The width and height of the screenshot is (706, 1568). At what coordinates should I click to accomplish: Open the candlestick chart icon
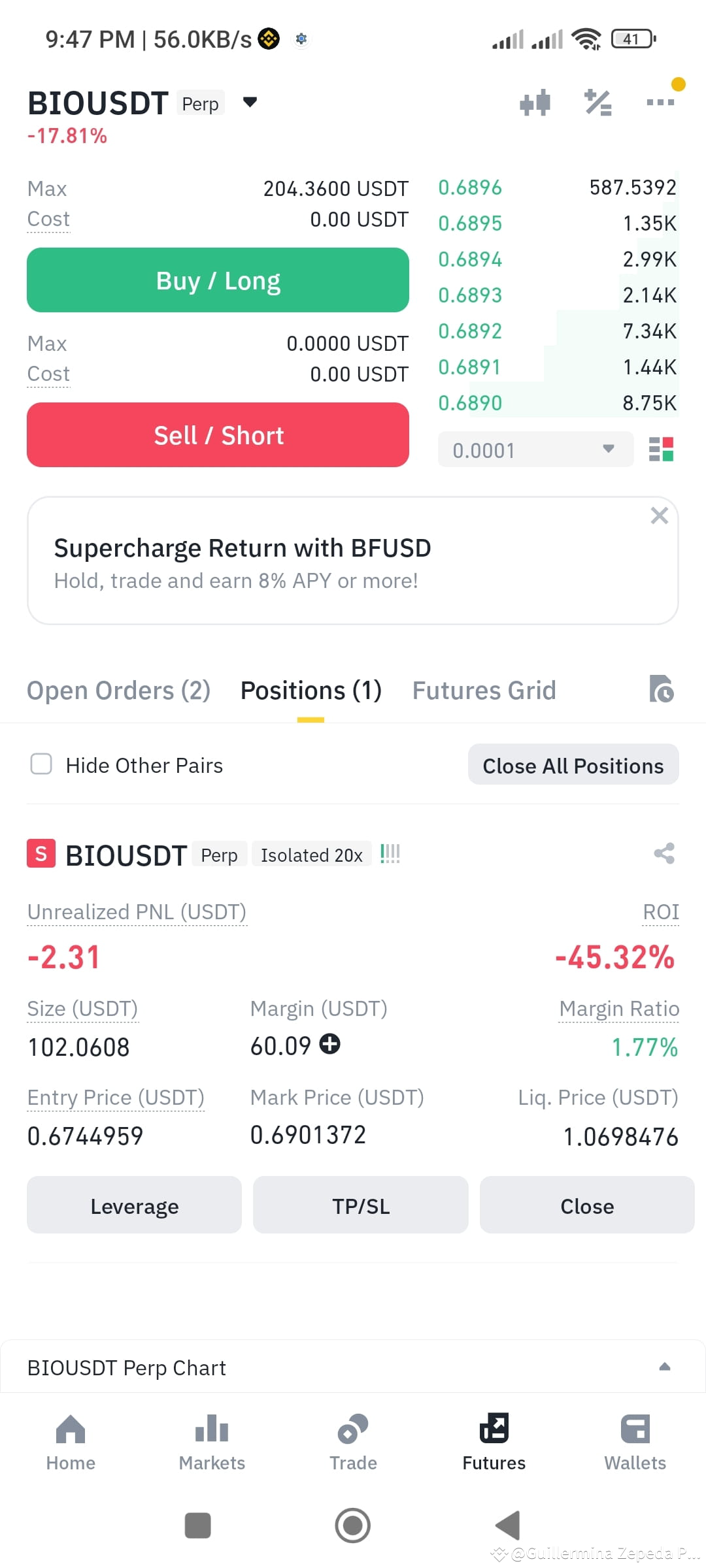point(535,103)
